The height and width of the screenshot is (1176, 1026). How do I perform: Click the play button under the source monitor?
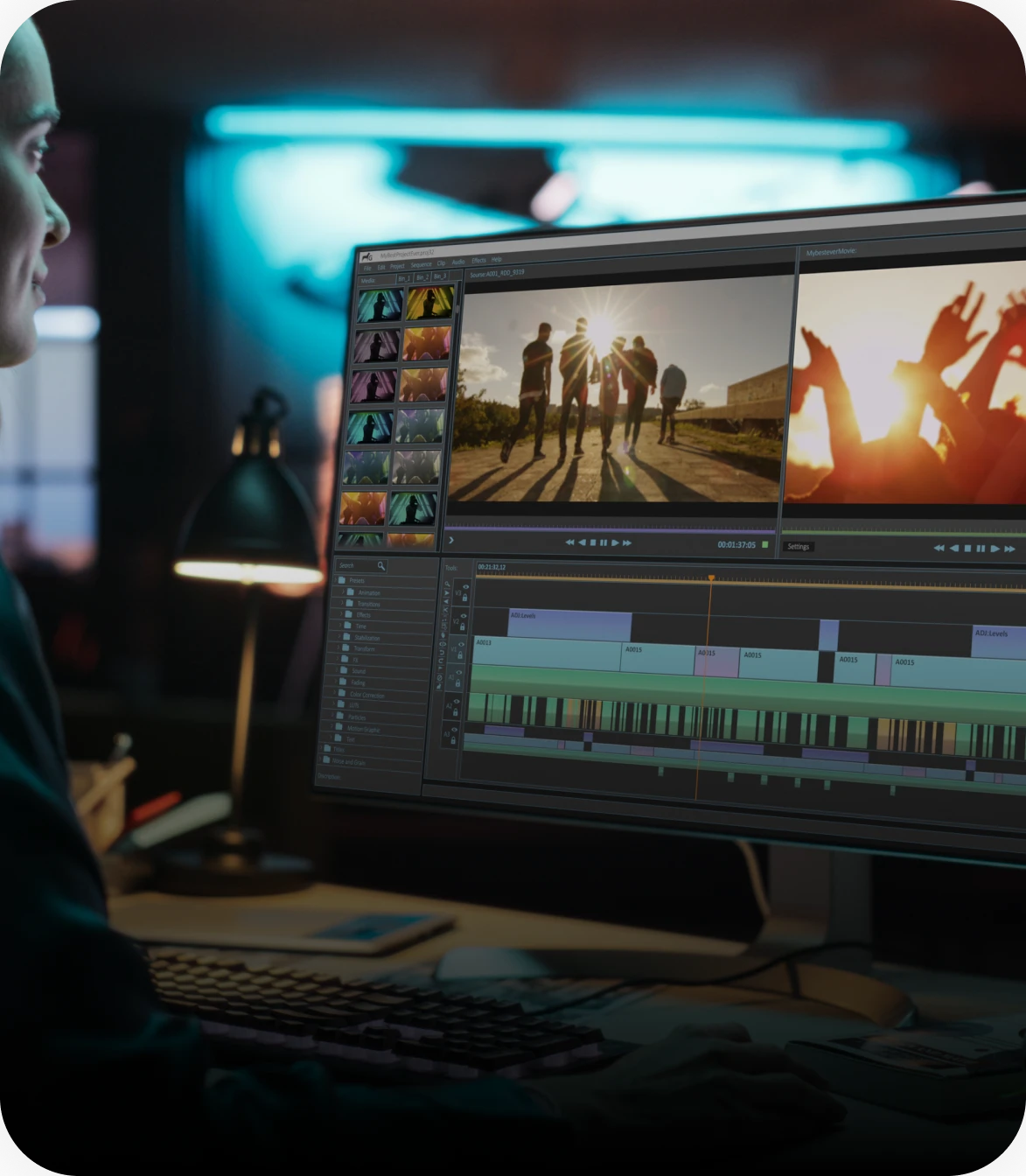click(616, 543)
